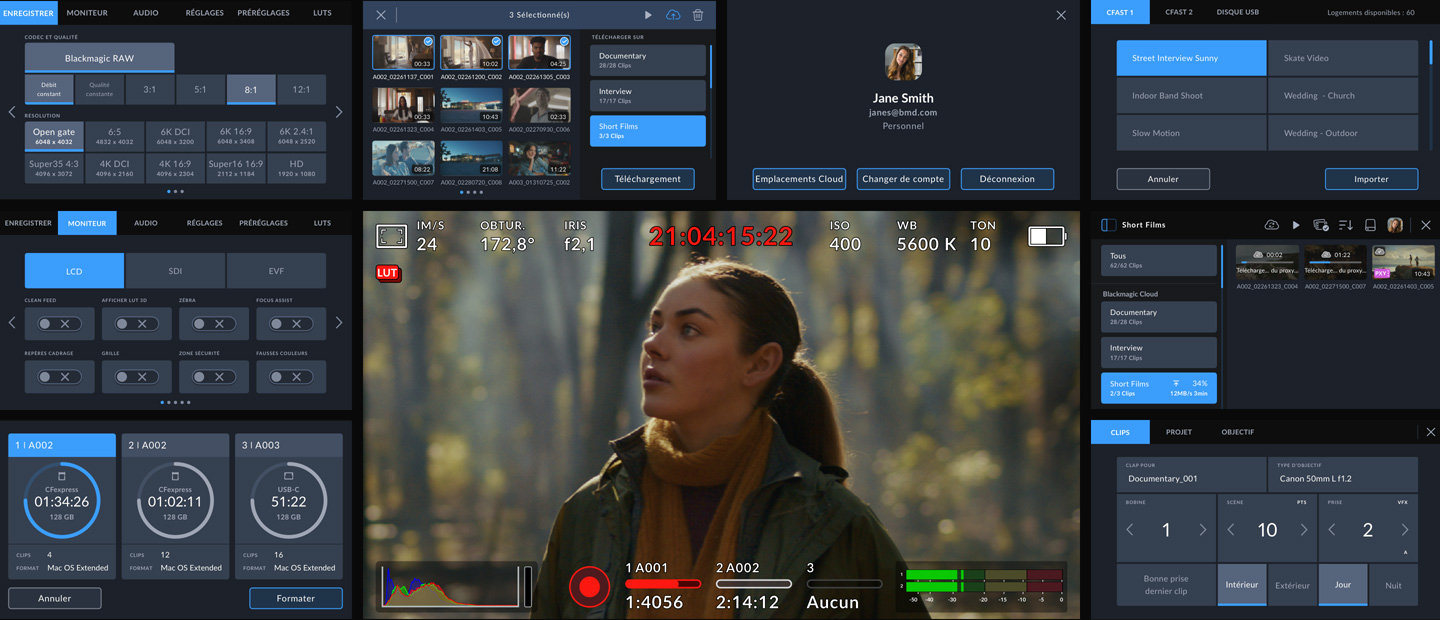Click the sort order icon in the Short Films toolbar
1440x620 pixels.
[x=1345, y=225]
